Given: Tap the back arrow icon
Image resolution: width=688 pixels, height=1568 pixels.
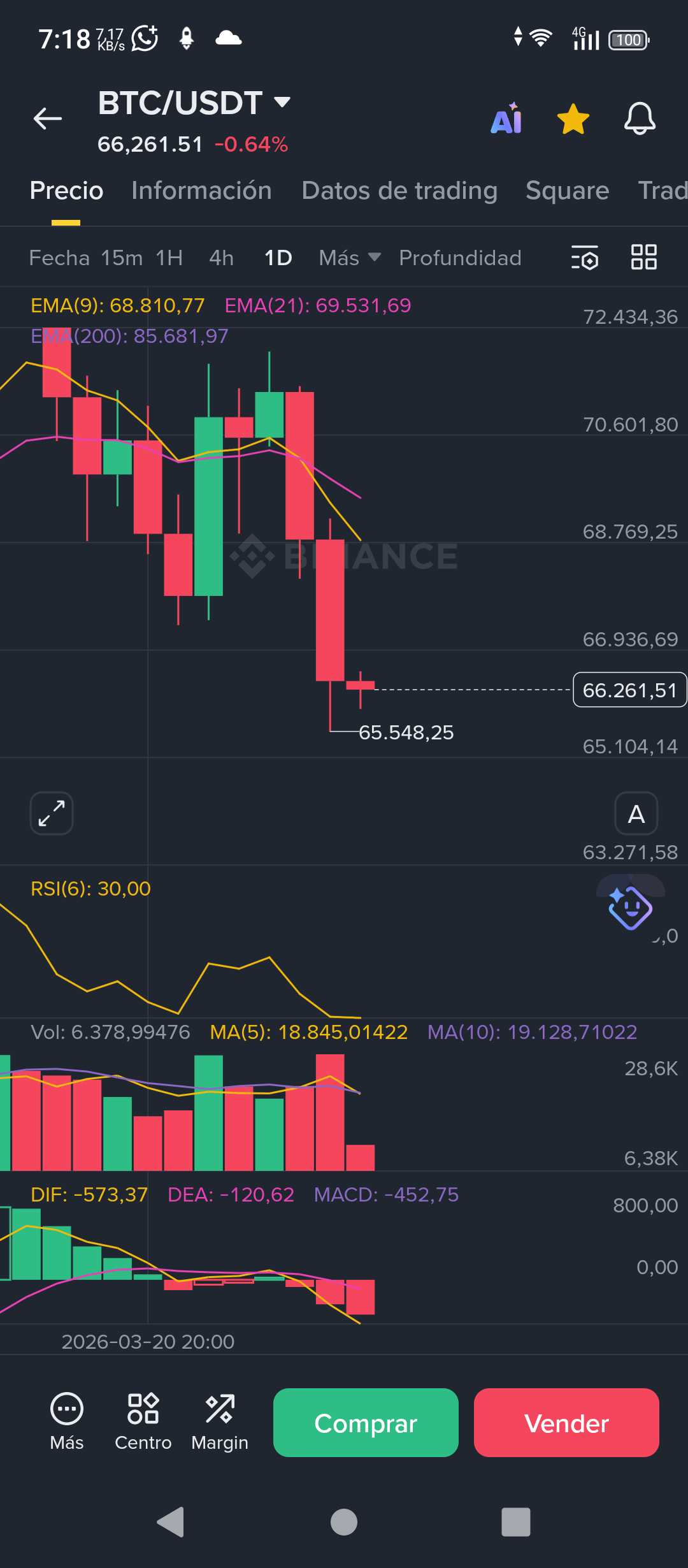Looking at the screenshot, I should point(48,119).
